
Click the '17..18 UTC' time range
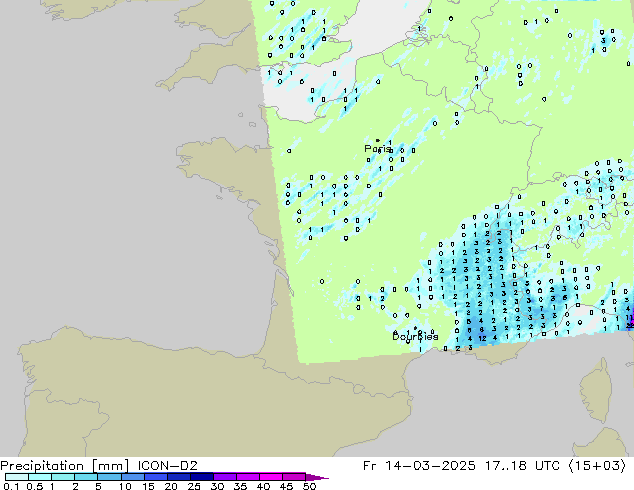[522, 466]
